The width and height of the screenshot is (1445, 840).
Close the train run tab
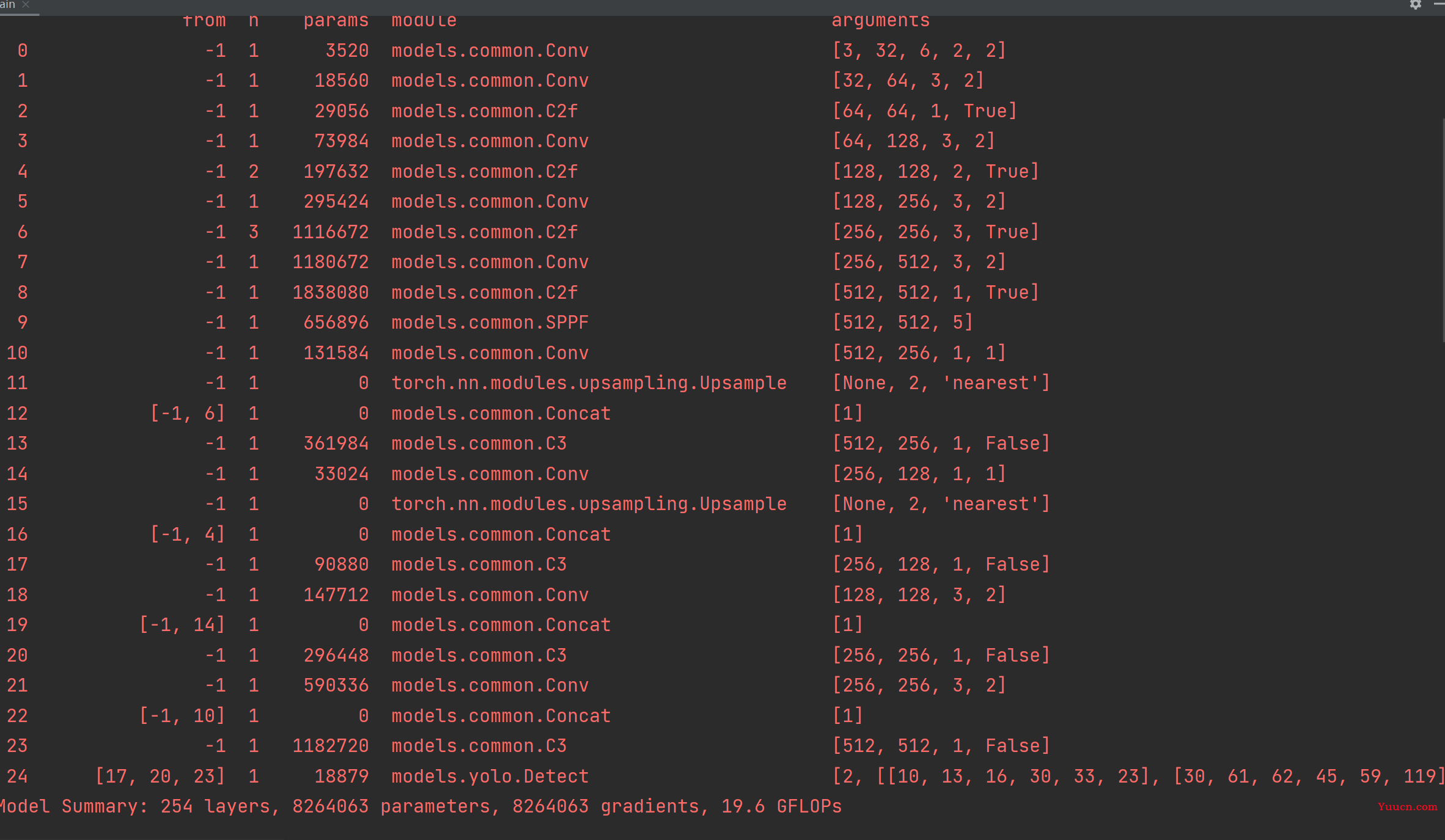point(26,4)
